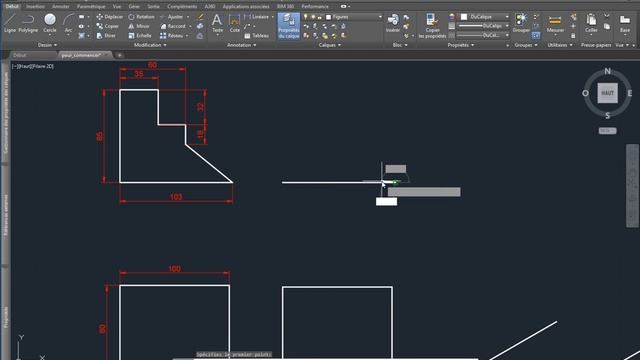Image resolution: width=640 pixels, height=360 pixels.
Task: Open the Gérer ribbon tab
Action: pyautogui.click(x=134, y=7)
